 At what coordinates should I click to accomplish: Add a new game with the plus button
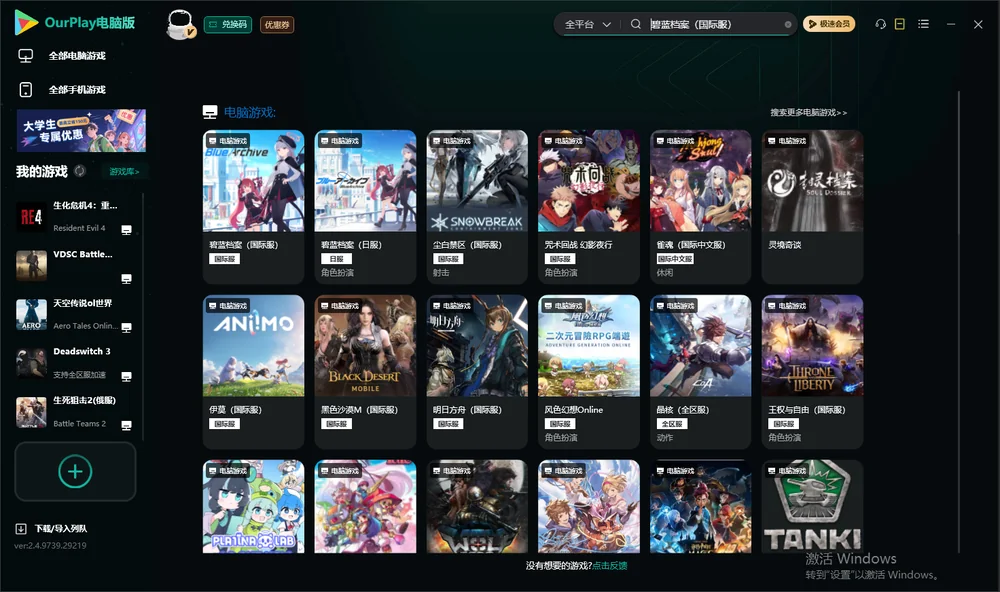tap(75, 471)
